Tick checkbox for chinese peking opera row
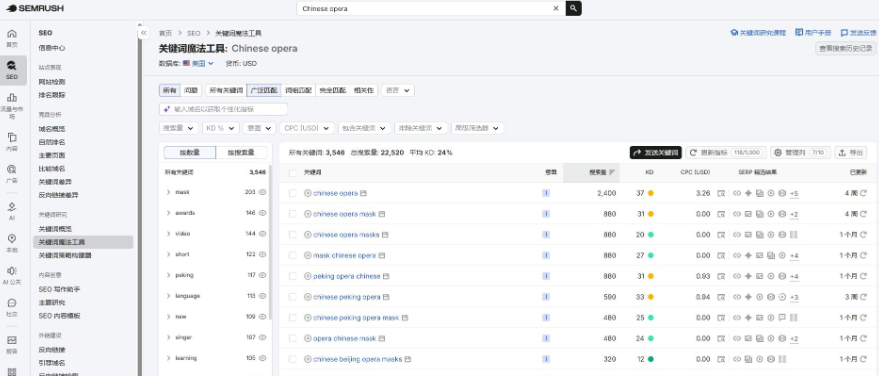The image size is (879, 376). [292, 296]
